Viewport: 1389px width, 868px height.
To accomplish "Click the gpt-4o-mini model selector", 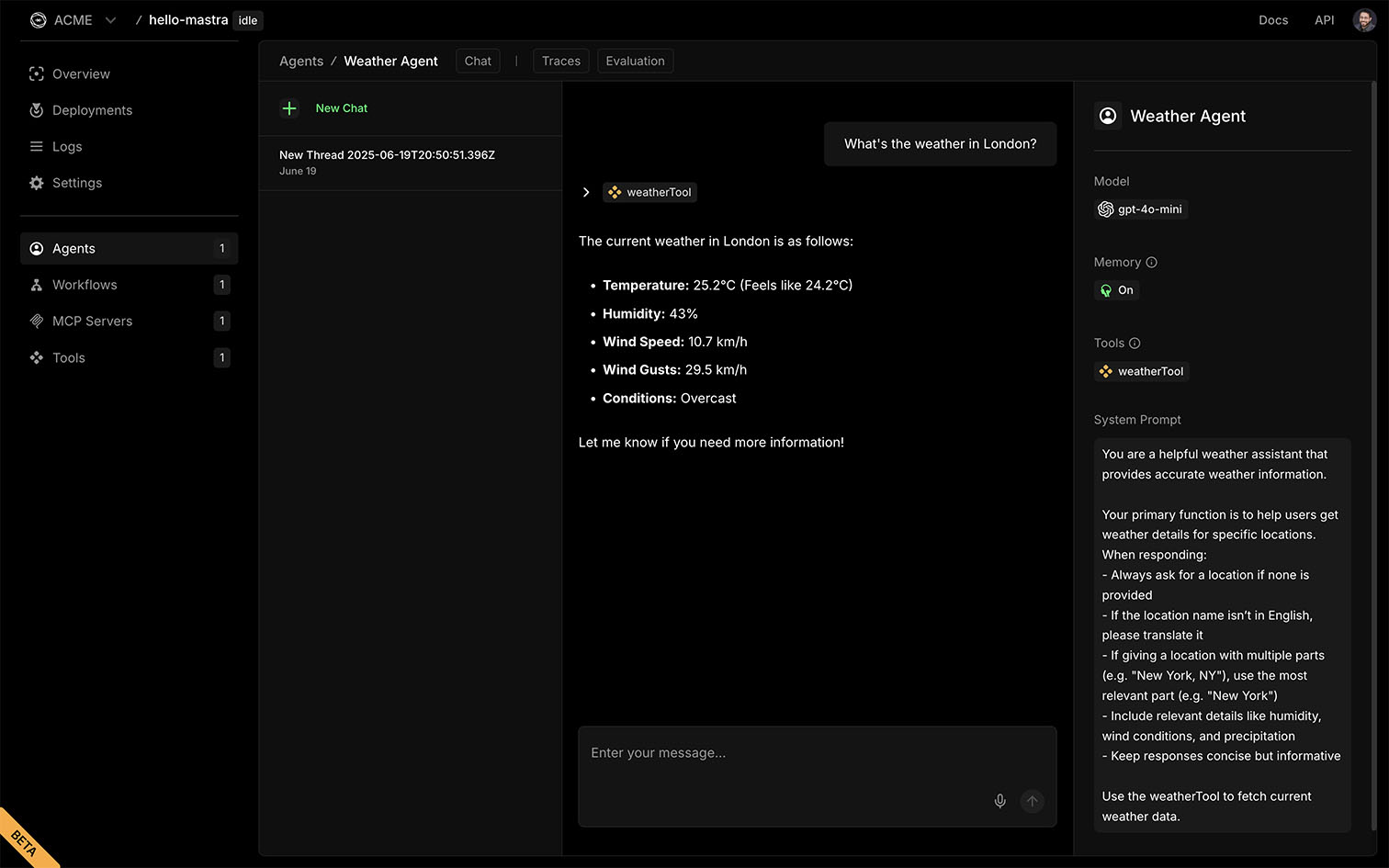I will 1141,209.
